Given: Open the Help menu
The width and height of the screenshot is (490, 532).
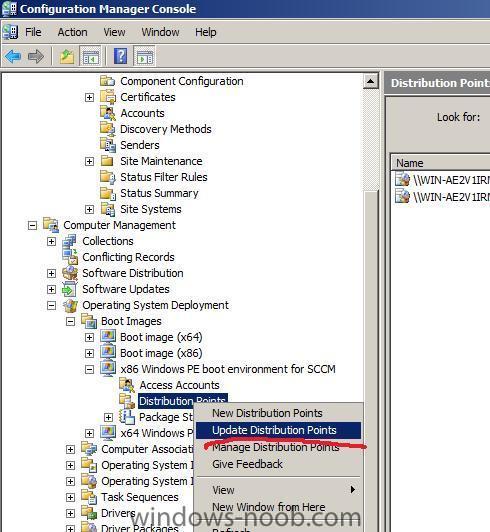Looking at the screenshot, I should [x=205, y=32].
